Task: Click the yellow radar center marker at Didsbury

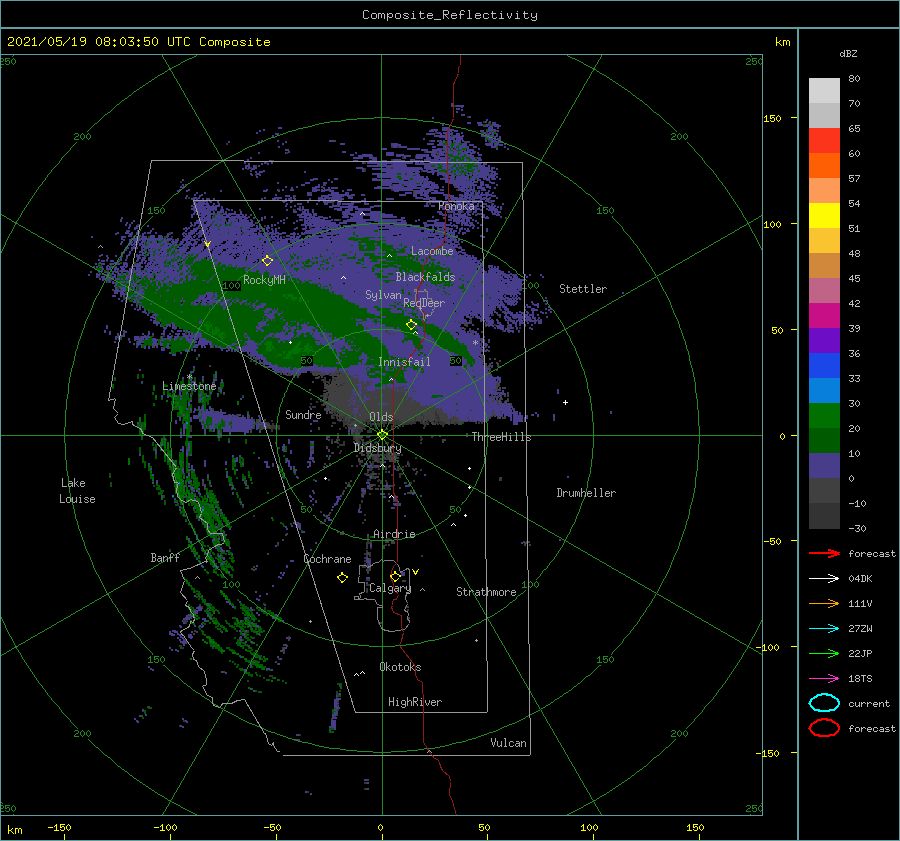Action: tap(382, 435)
